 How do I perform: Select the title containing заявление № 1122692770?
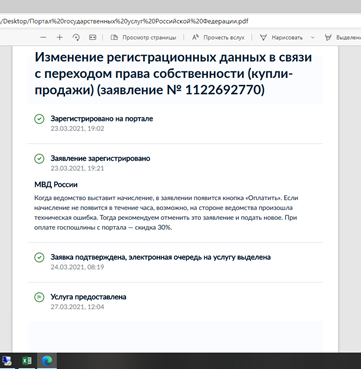(173, 74)
